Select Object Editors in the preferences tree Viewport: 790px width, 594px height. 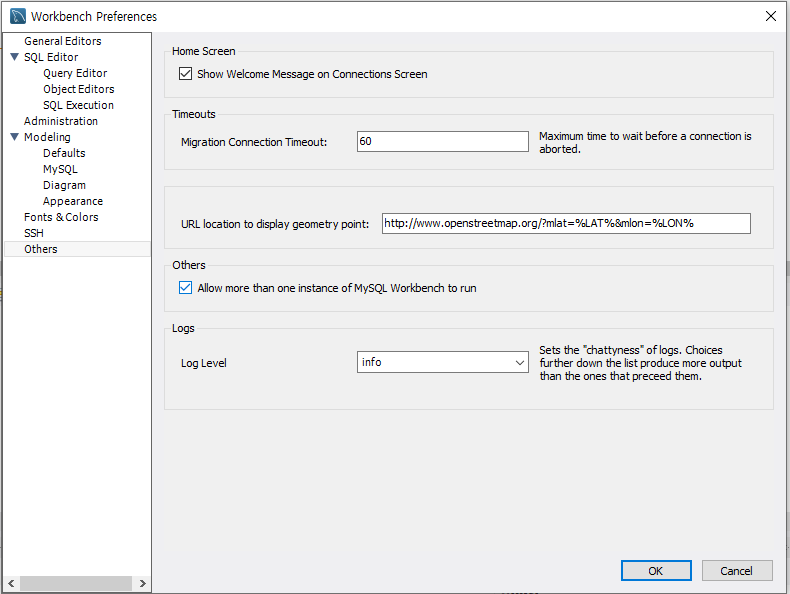pos(79,89)
